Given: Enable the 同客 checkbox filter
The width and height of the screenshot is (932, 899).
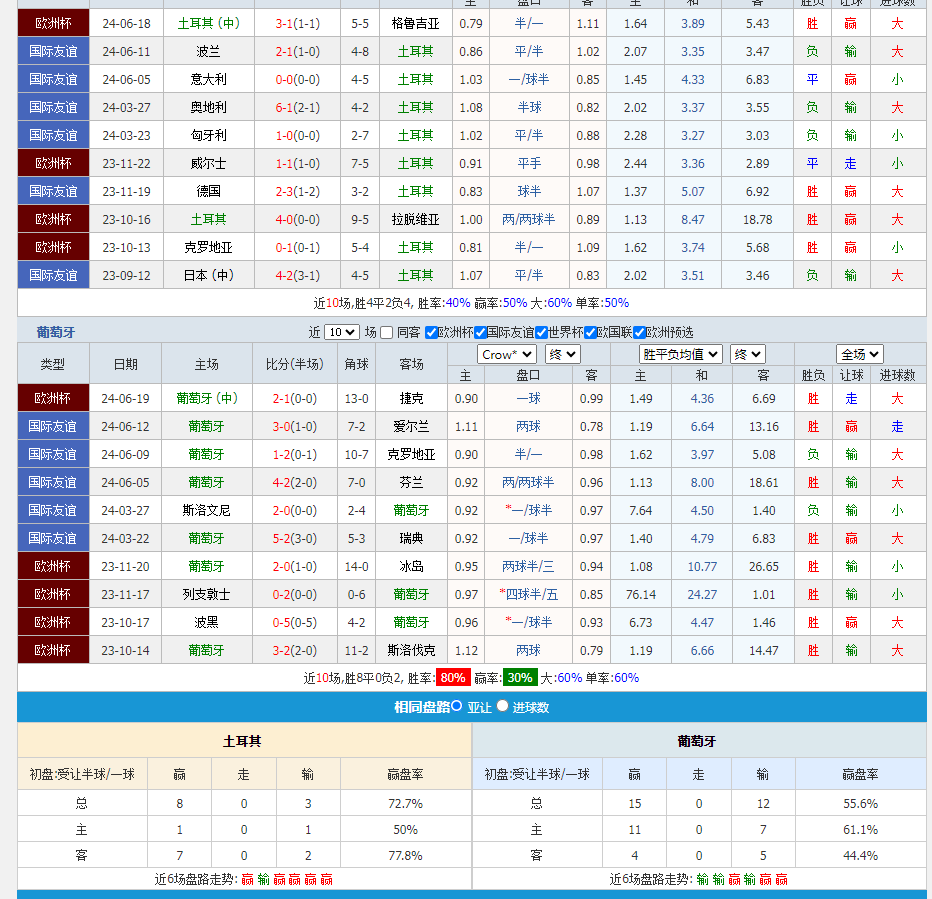Looking at the screenshot, I should 387,333.
